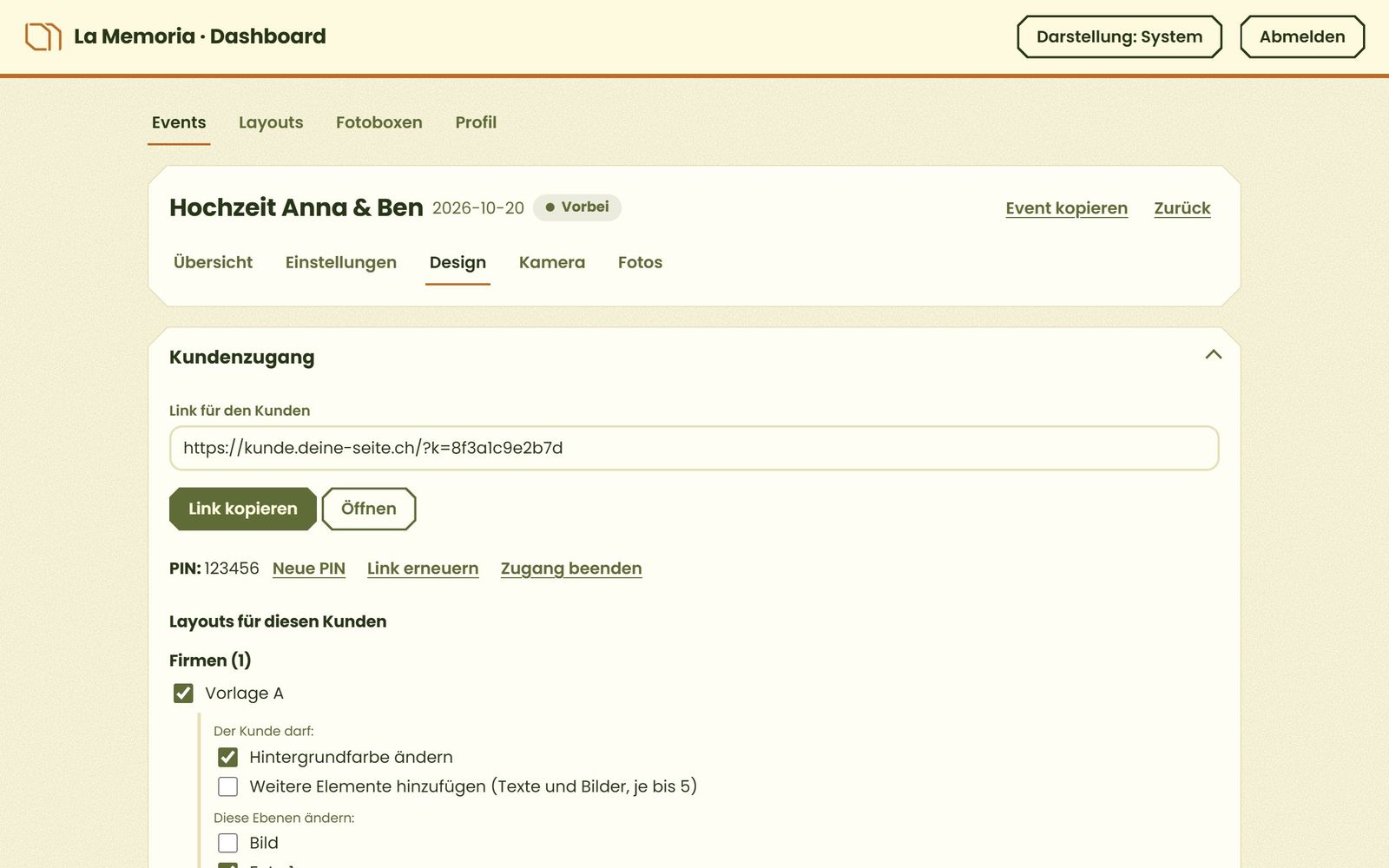This screenshot has width=1389, height=868.
Task: Toggle the Vorlage A checkbox
Action: pyautogui.click(x=183, y=693)
